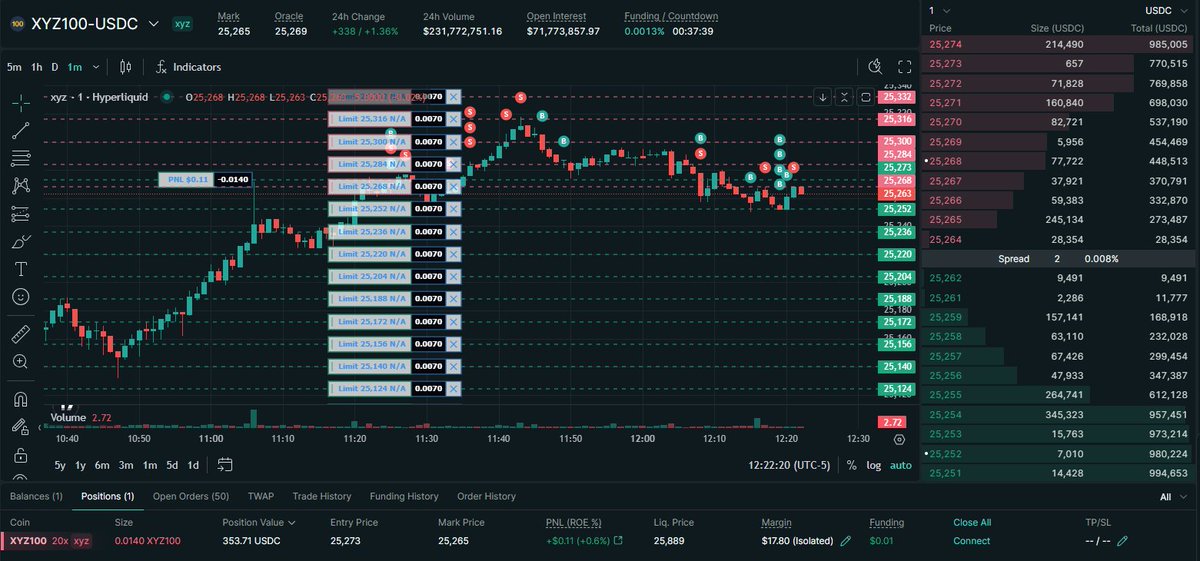Click the PNL $0.11 position line label
The width and height of the screenshot is (1200, 561).
coord(185,179)
